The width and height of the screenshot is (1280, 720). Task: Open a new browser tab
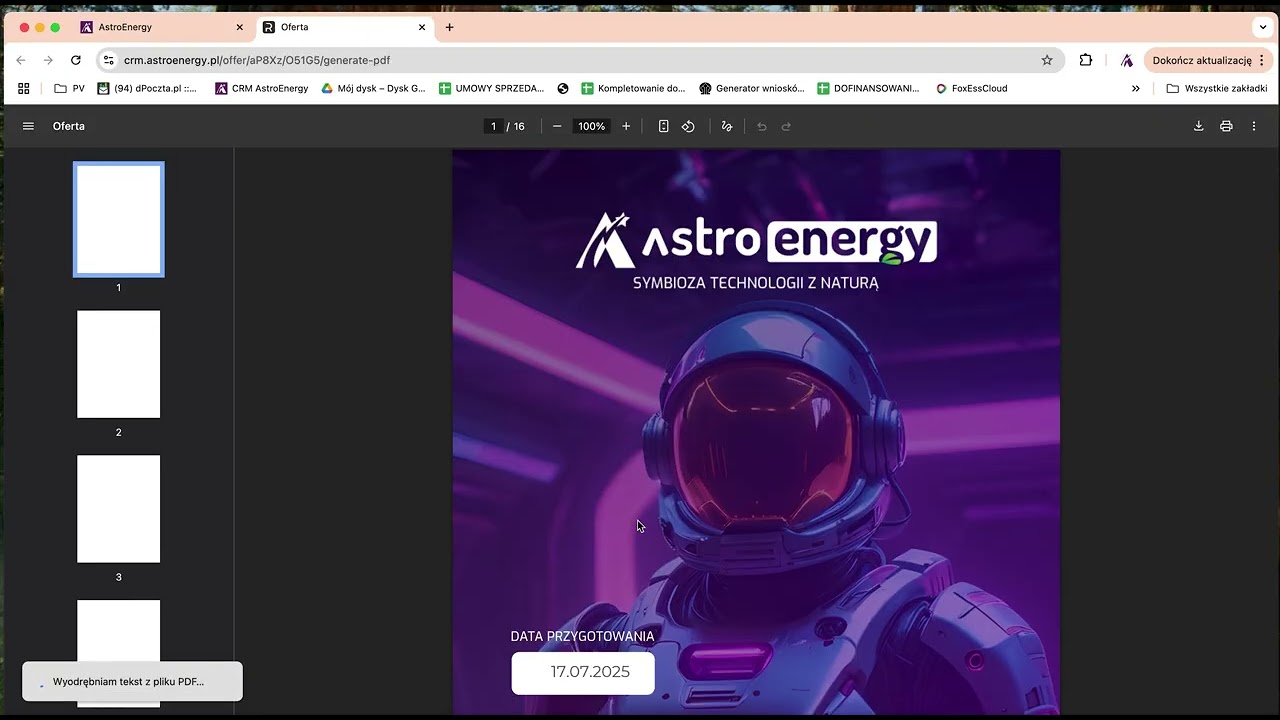(450, 27)
